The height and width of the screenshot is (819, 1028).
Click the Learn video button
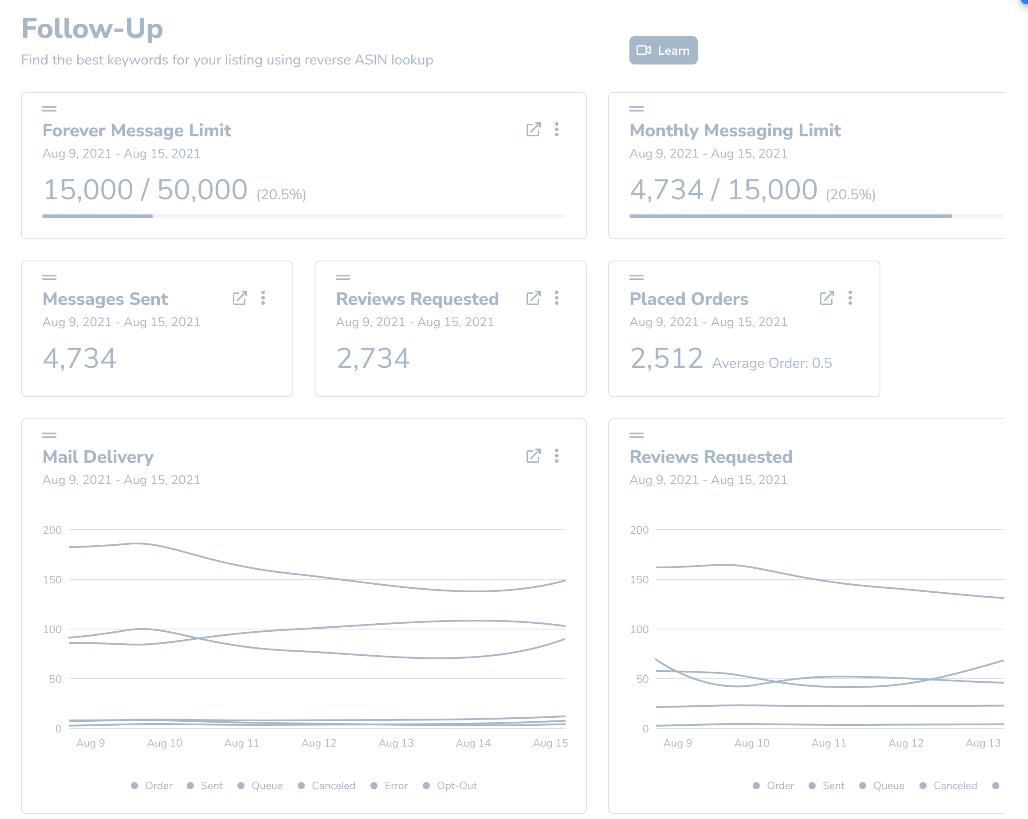click(663, 51)
